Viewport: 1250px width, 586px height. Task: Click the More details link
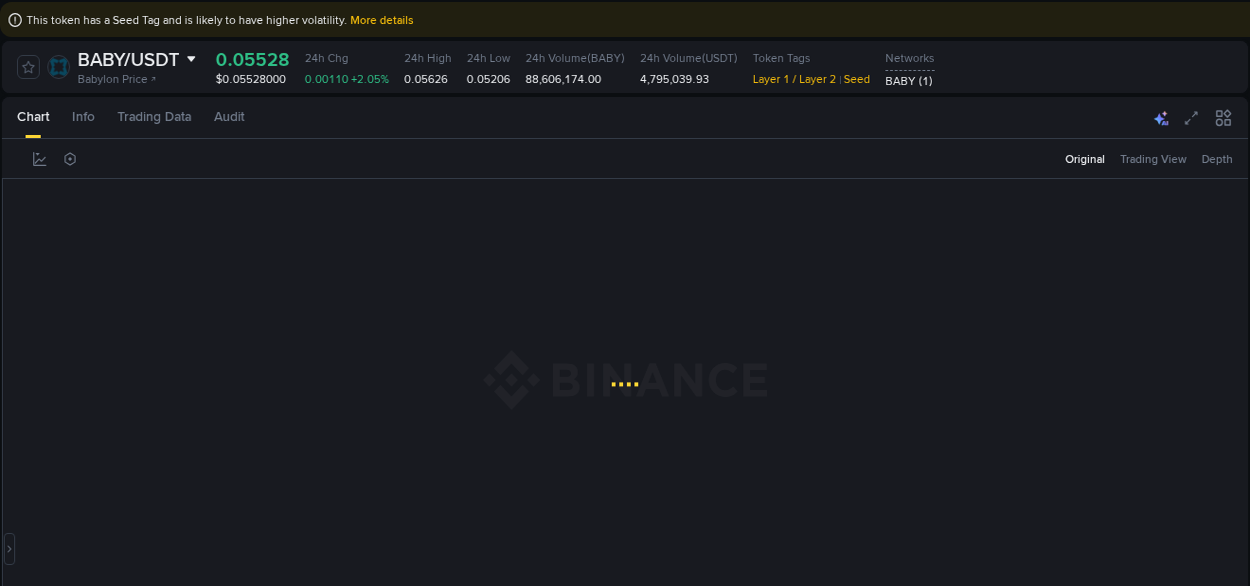[x=382, y=19]
